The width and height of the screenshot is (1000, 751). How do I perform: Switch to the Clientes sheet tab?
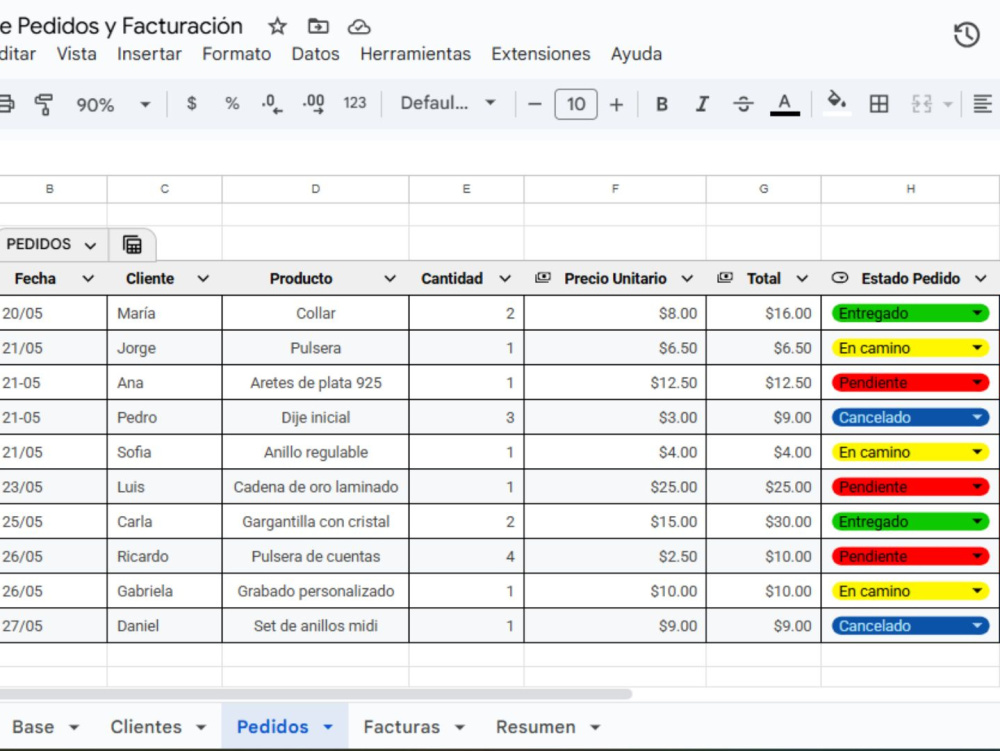[158, 727]
